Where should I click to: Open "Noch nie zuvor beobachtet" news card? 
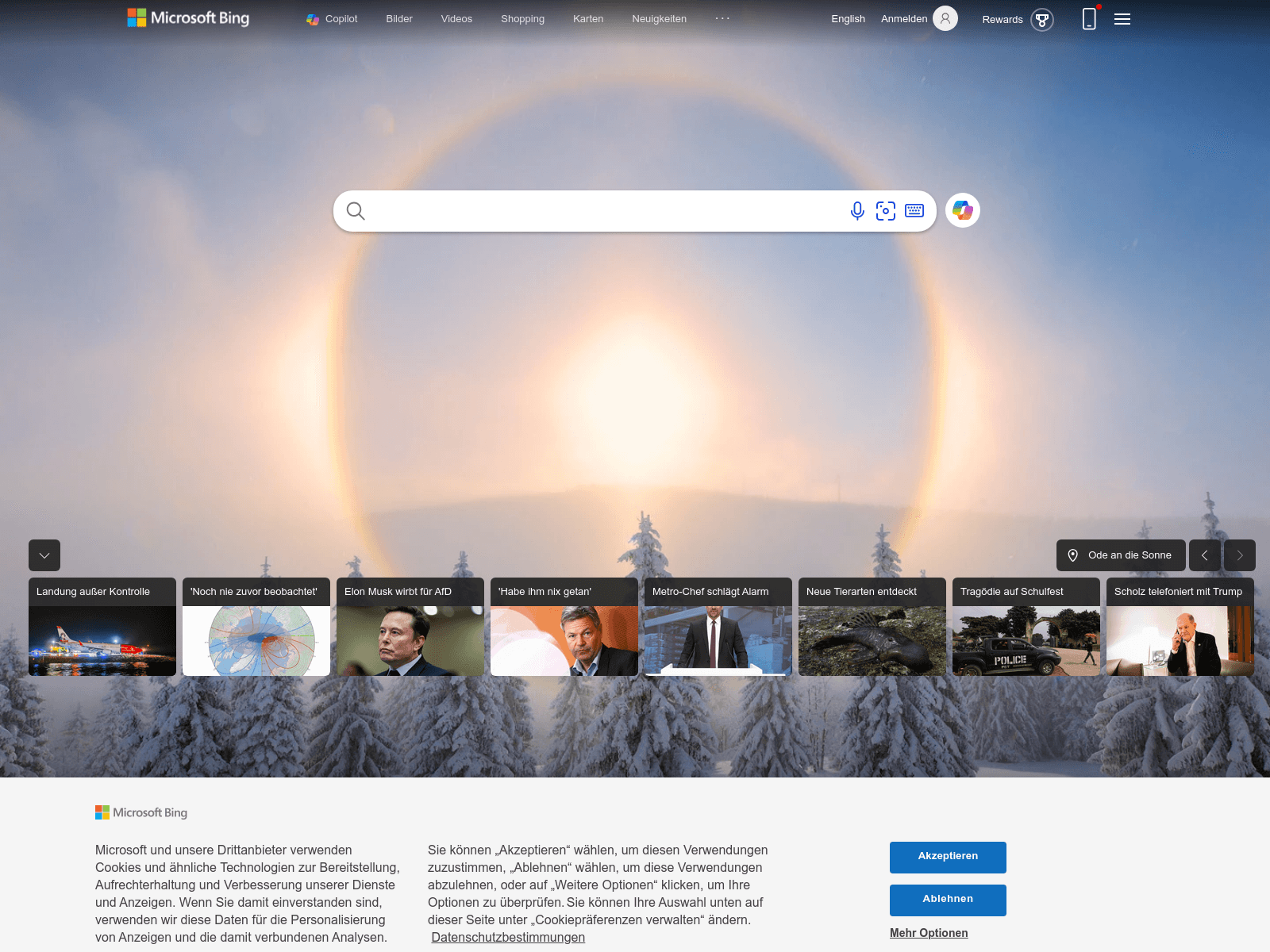click(x=256, y=627)
